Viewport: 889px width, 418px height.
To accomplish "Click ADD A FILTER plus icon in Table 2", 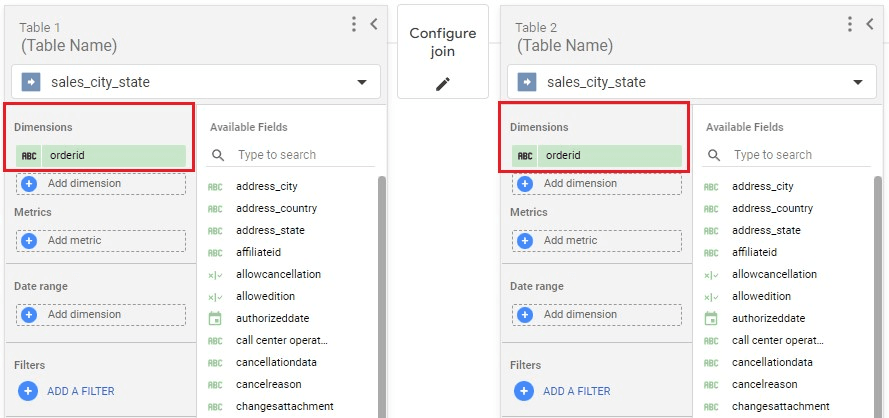I will 524,391.
